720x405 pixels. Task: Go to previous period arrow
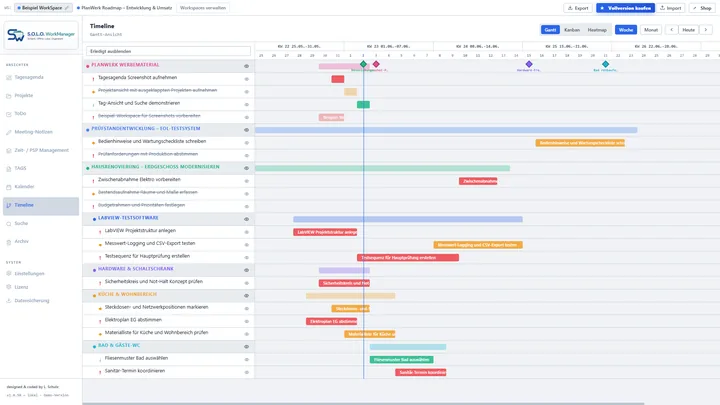671,30
